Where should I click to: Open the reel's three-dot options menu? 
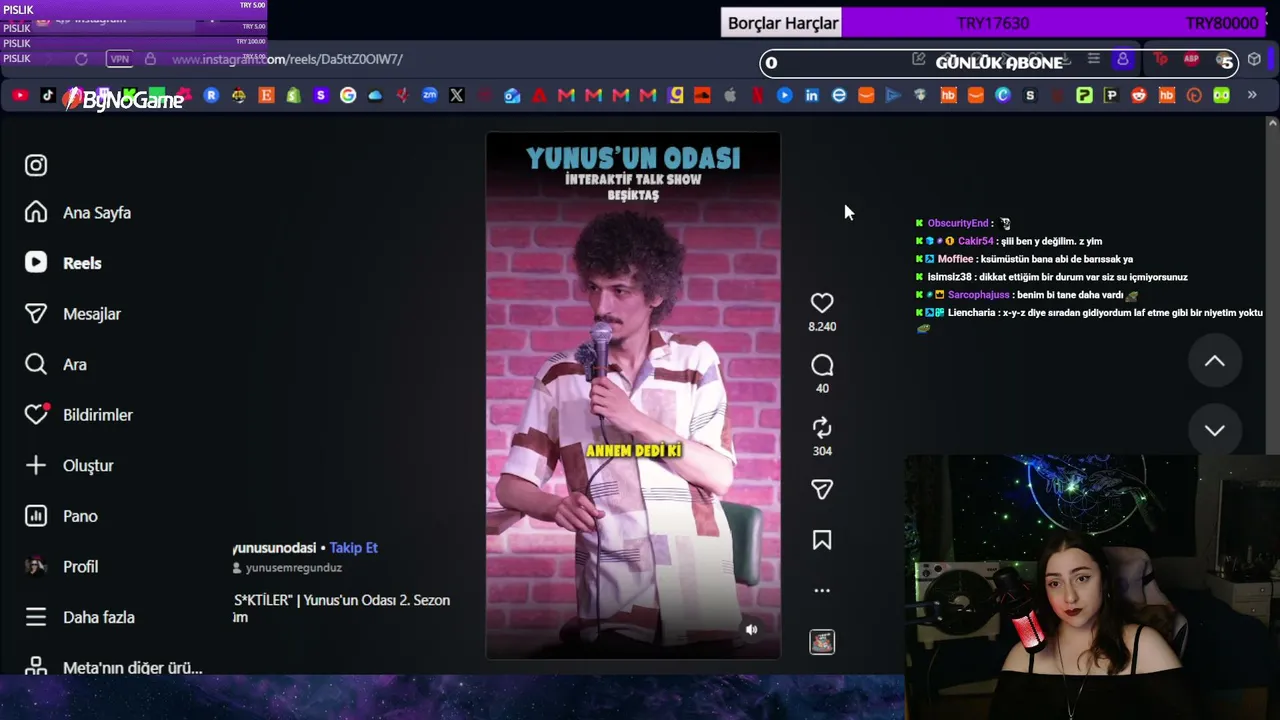(822, 590)
